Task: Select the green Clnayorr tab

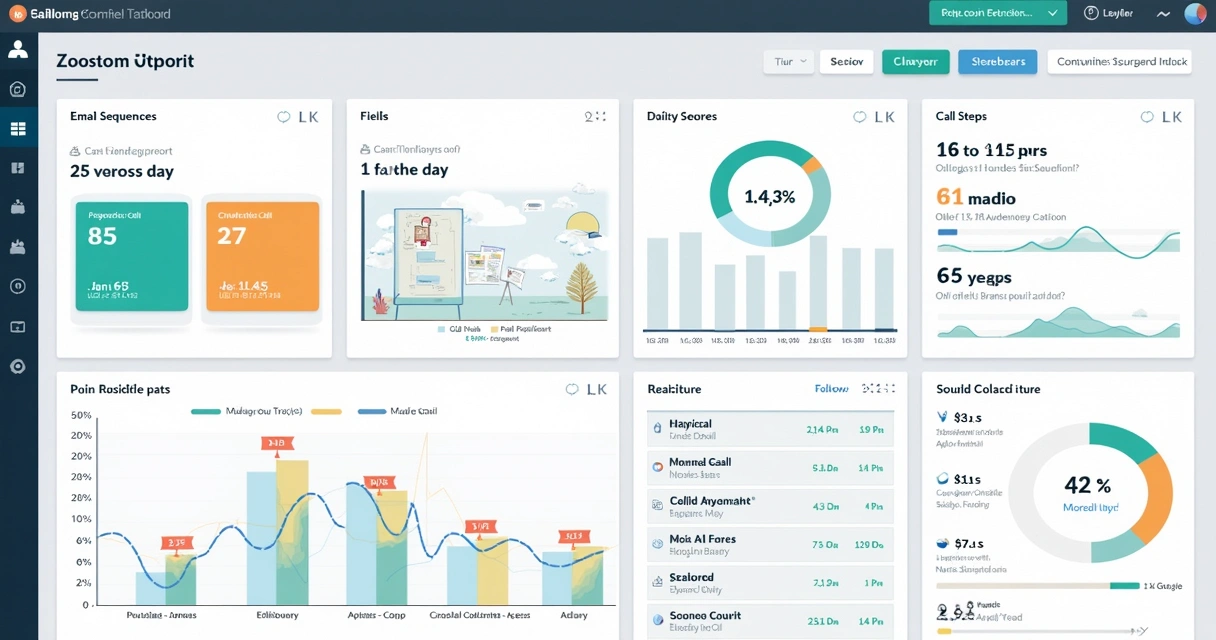Action: pos(915,62)
